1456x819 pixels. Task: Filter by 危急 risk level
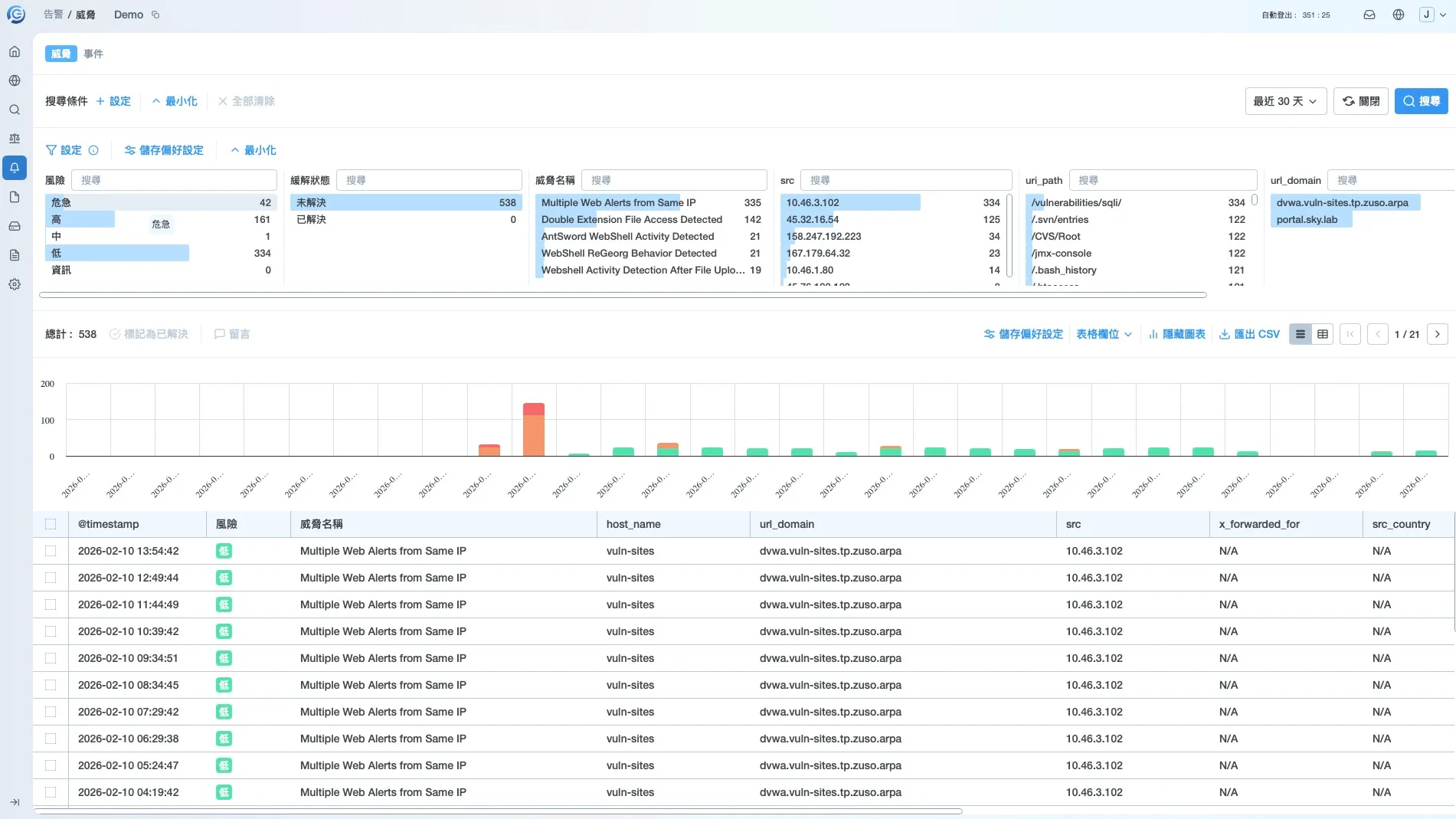(x=161, y=202)
